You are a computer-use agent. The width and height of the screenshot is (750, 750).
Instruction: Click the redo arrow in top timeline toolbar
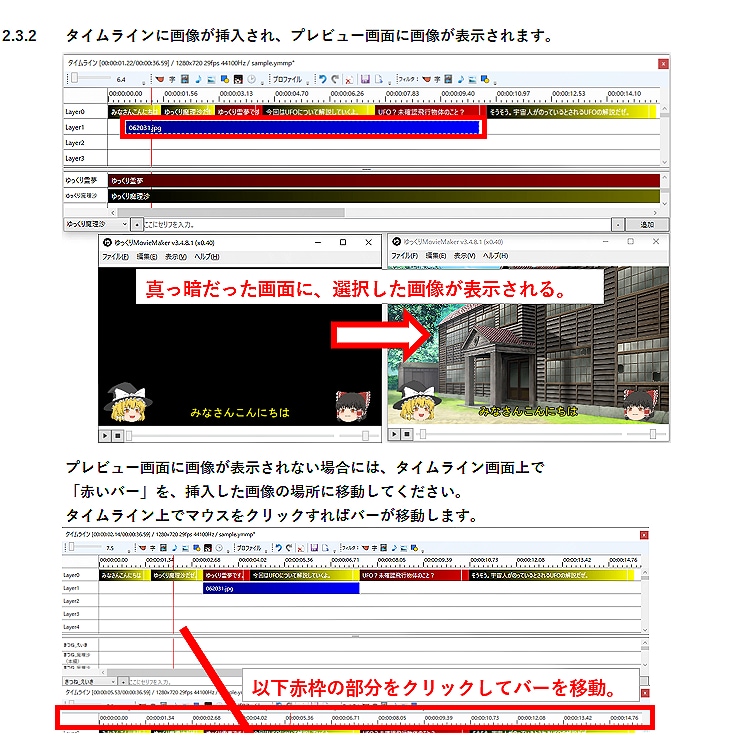point(335,79)
